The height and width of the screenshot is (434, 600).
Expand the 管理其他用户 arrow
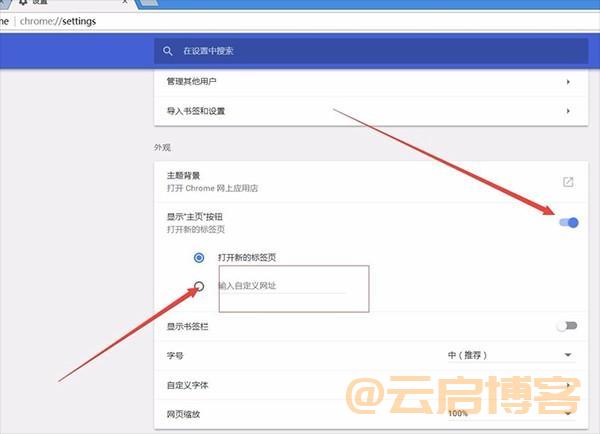click(568, 82)
